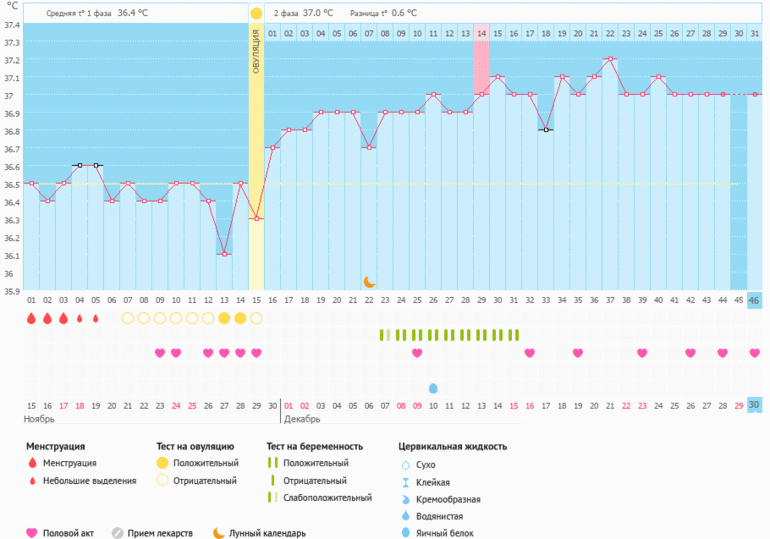Click the temperature point on ovulation day 15

pyautogui.click(x=256, y=218)
